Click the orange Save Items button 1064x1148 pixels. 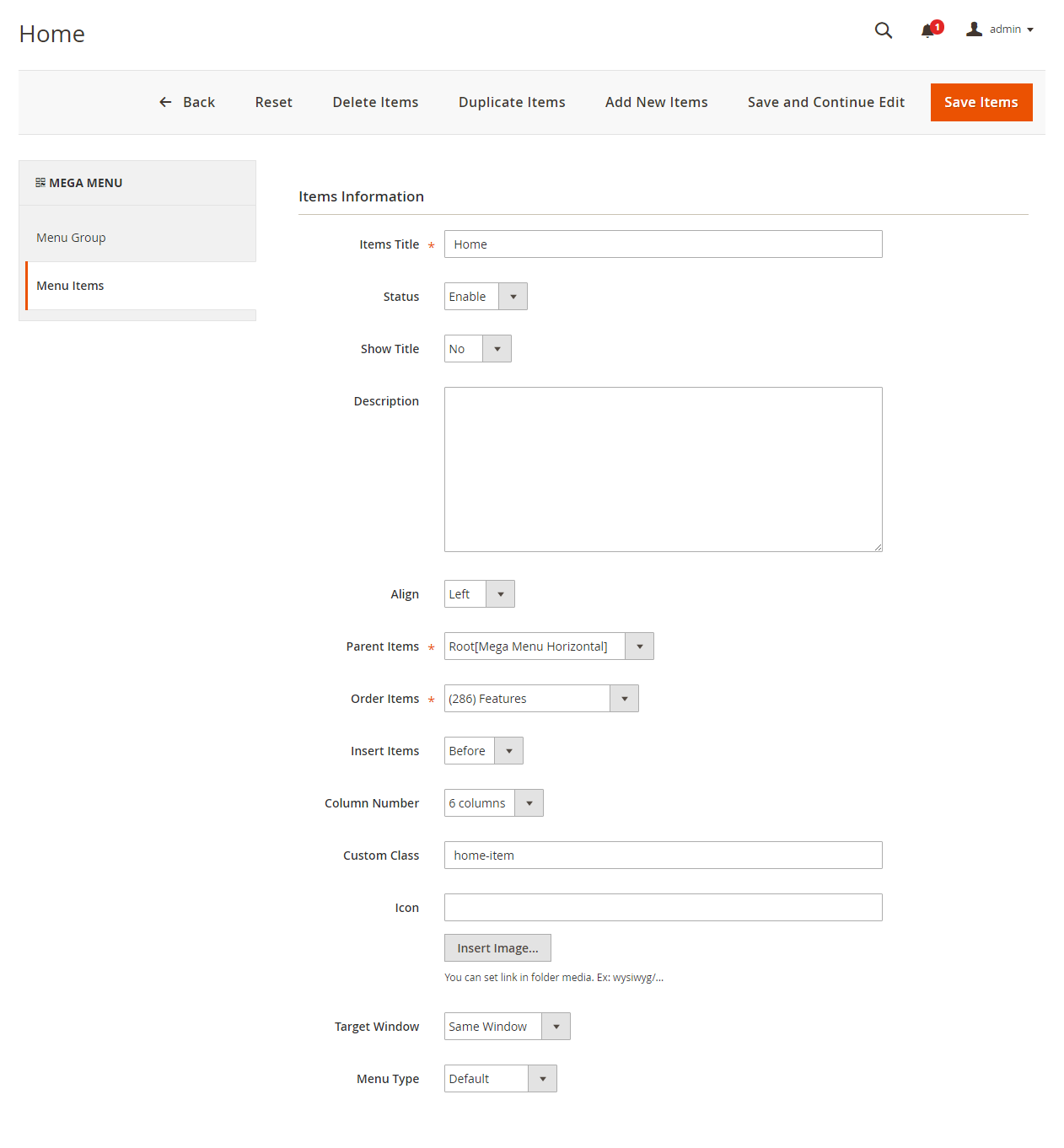point(981,102)
